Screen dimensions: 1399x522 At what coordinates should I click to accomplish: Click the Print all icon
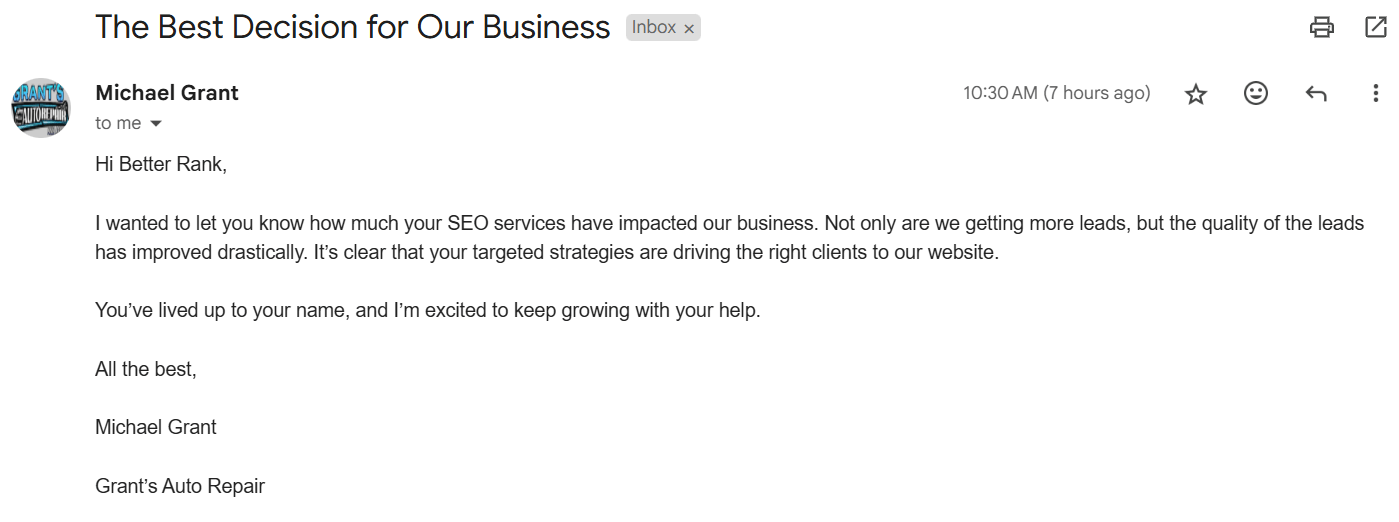(1321, 27)
